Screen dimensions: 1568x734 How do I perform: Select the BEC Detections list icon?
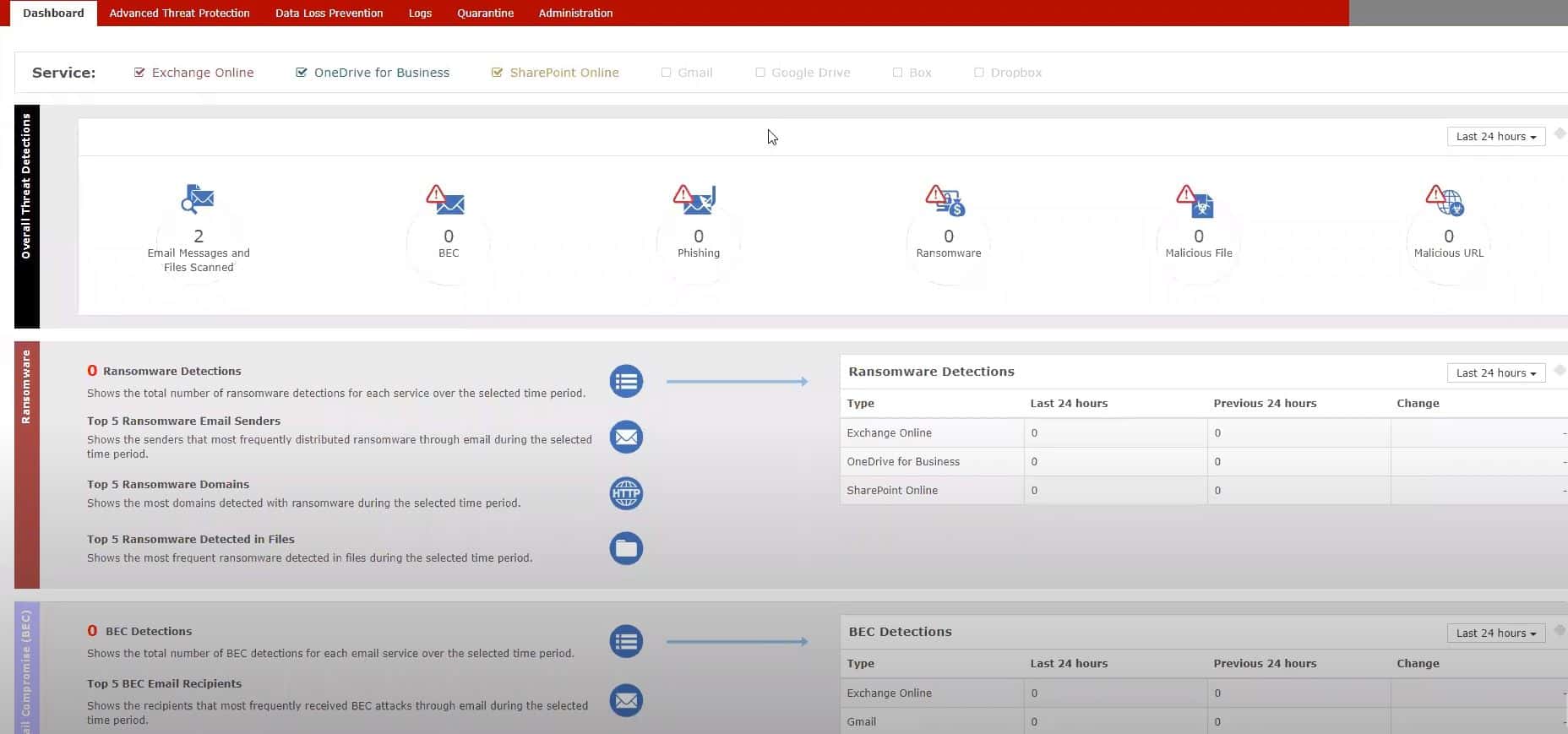626,642
